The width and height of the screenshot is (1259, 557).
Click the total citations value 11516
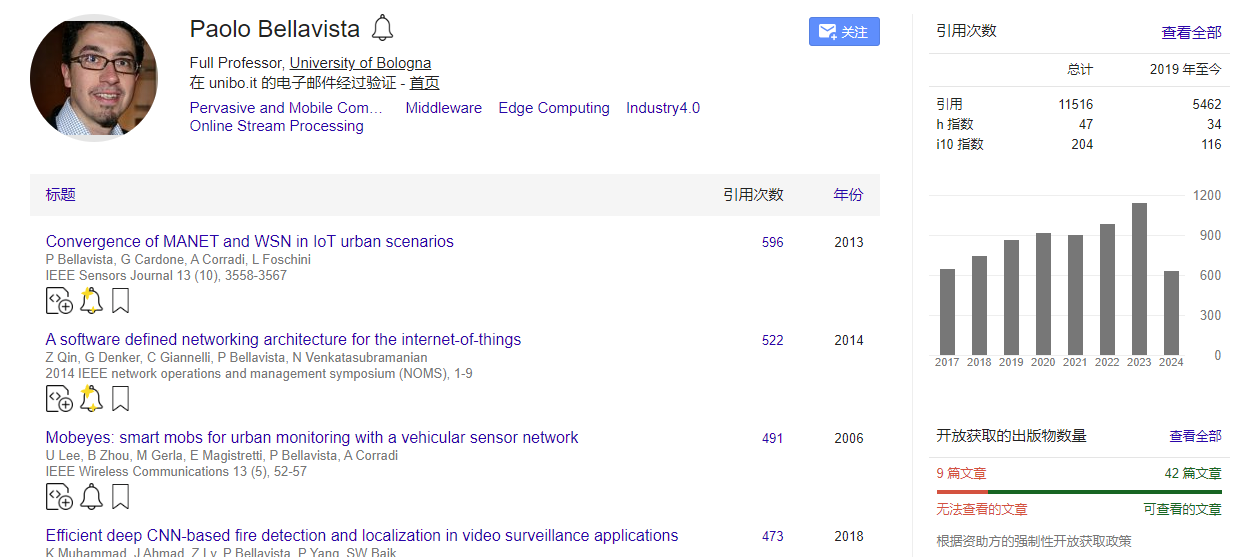point(1075,104)
